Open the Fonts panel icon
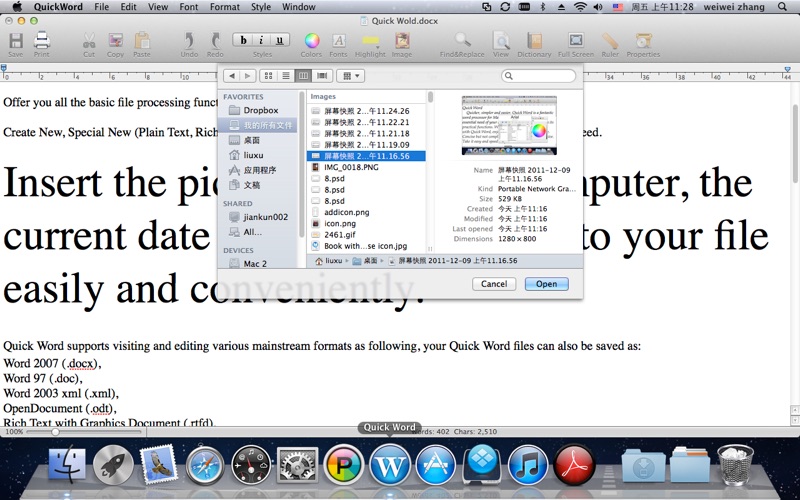The height and width of the screenshot is (500, 800). (x=339, y=42)
